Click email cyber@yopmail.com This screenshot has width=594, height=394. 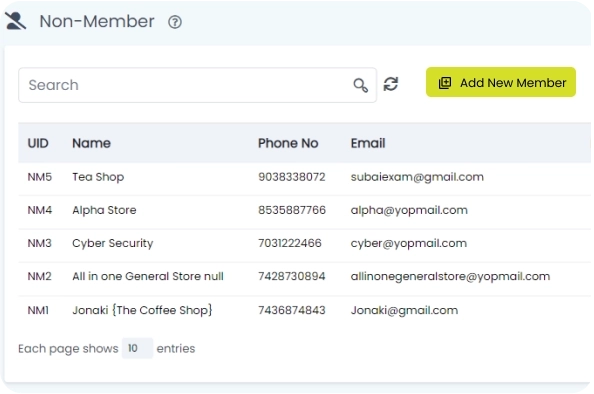[409, 243]
